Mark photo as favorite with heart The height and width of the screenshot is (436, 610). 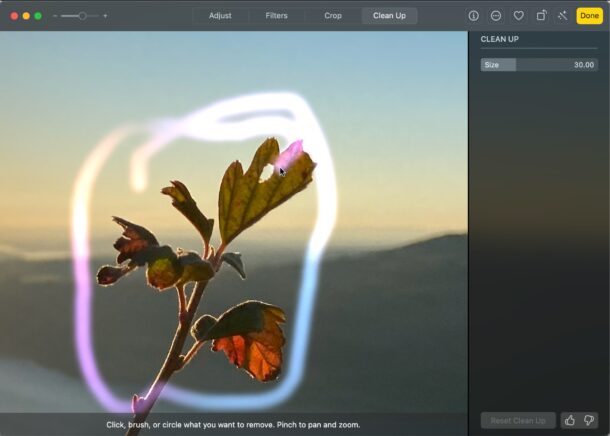point(518,16)
